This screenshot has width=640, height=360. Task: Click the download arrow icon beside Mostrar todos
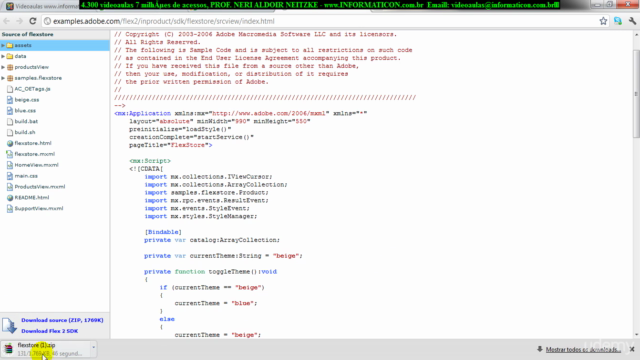pyautogui.click(x=540, y=349)
